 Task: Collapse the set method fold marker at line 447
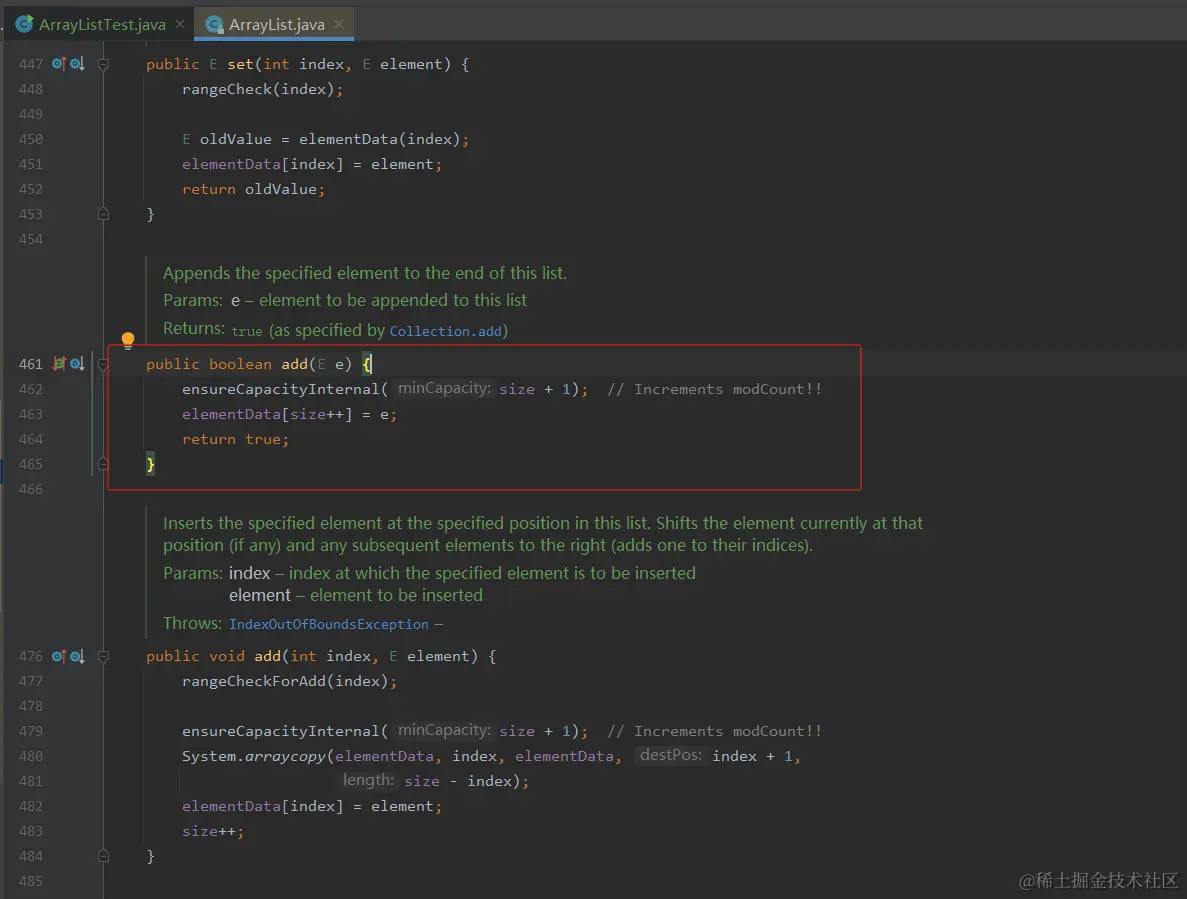pos(104,64)
